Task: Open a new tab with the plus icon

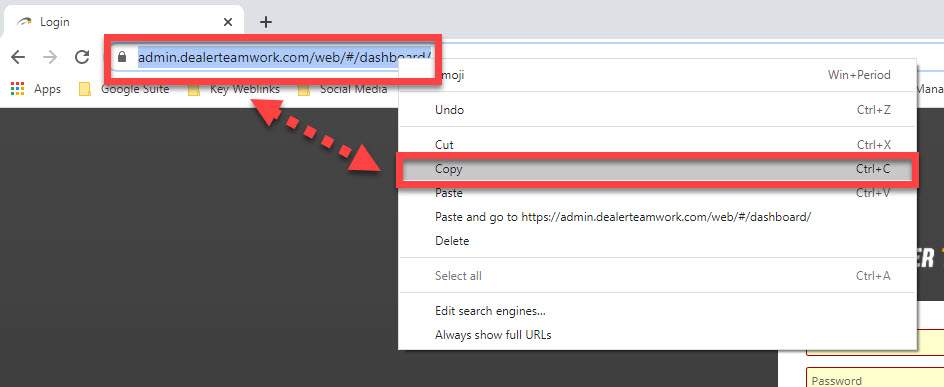Action: tap(266, 22)
